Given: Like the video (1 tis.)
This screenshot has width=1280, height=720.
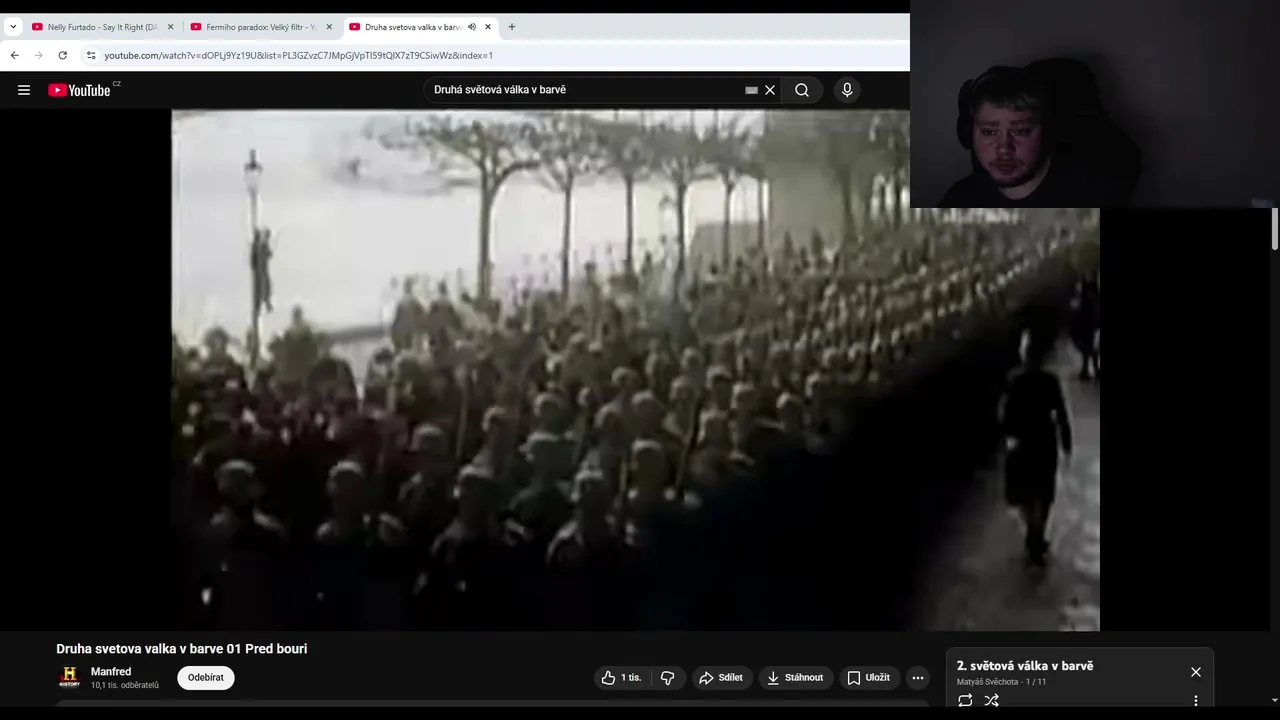Looking at the screenshot, I should (622, 678).
